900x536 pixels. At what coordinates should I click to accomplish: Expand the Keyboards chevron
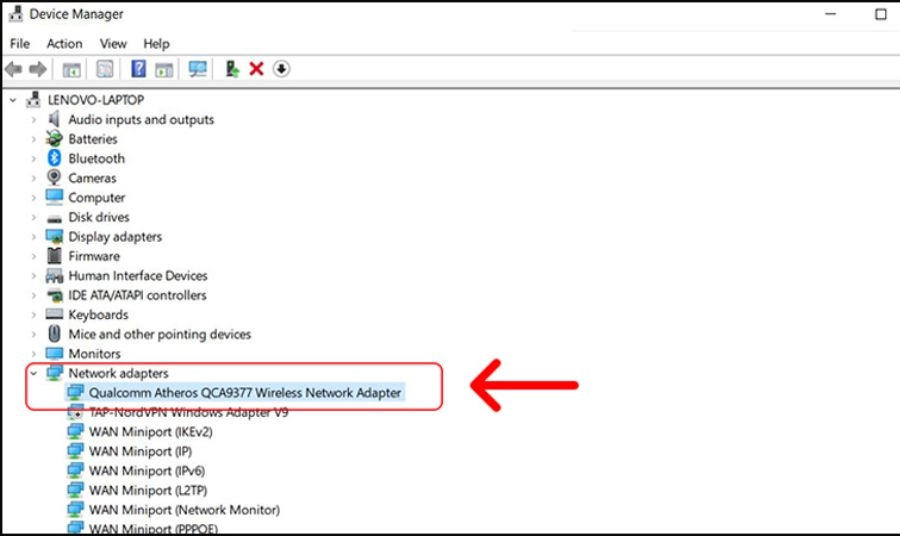pos(33,314)
